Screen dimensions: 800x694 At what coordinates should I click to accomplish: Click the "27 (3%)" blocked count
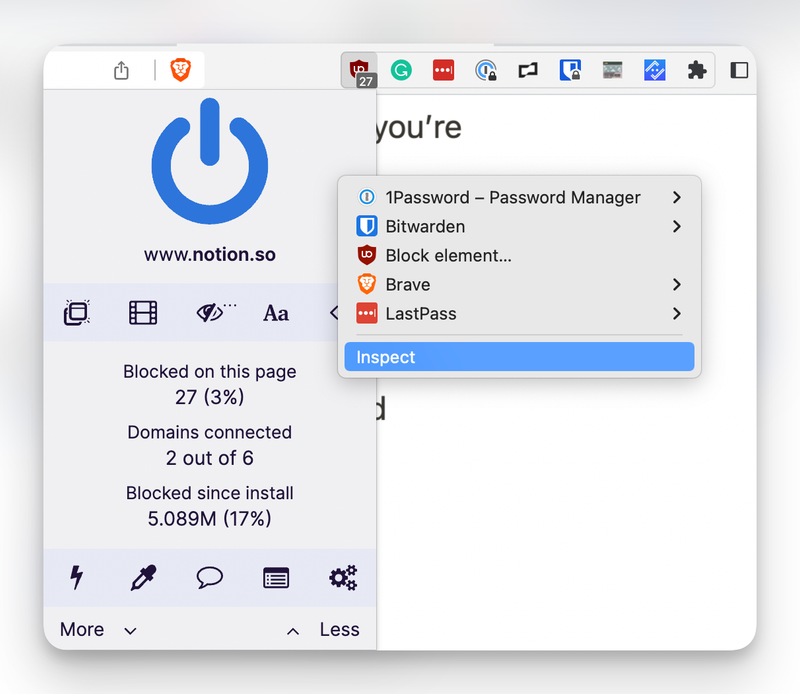pyautogui.click(x=210, y=397)
